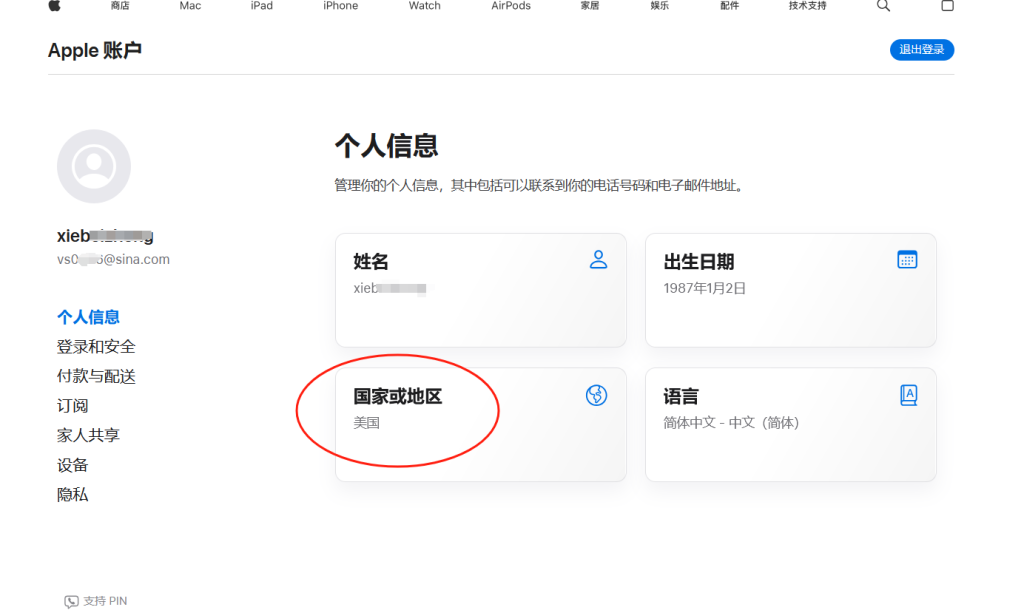Open the 登录和安全 sidebar section
Screen dimensions: 1024x610
coord(96,347)
